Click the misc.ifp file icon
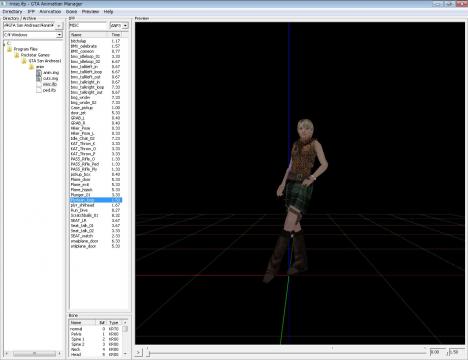468x360 pixels. tap(39, 84)
